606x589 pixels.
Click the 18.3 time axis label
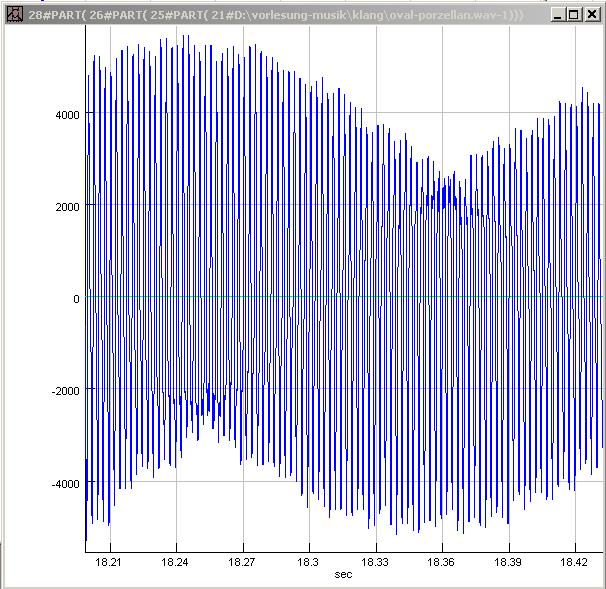coord(308,562)
